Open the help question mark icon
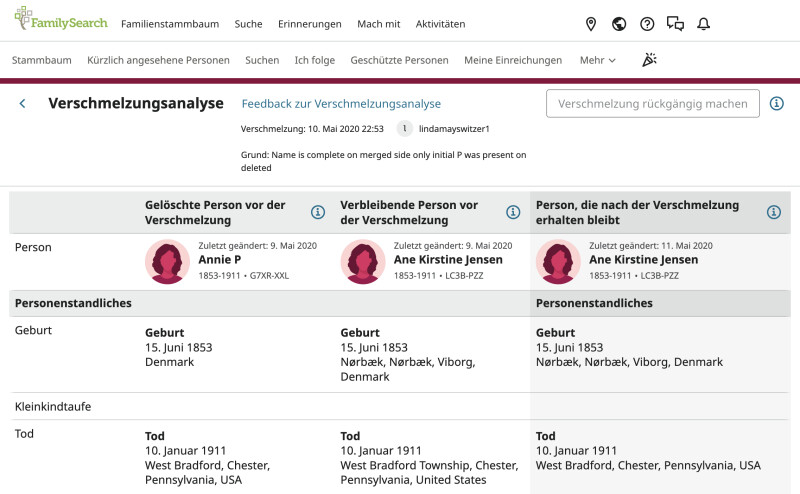Screen dimensions: 800x494 (647, 24)
